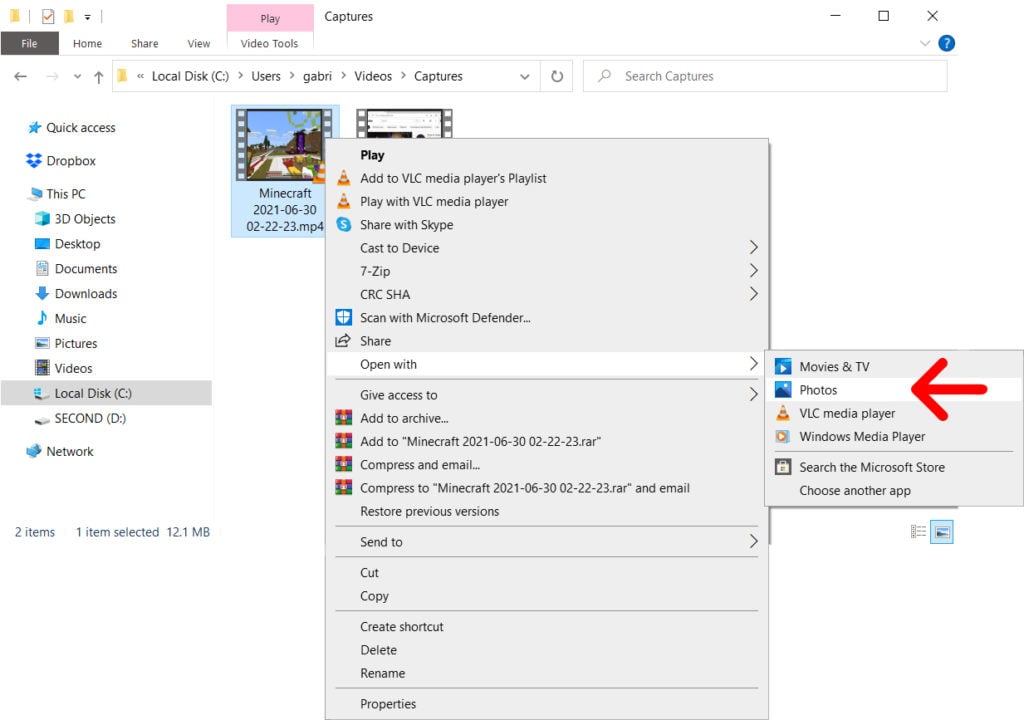Image resolution: width=1024 pixels, height=720 pixels.
Task: Add to "Minecraft 2021-06-30 02-22-23.rar"
Action: tap(547, 442)
